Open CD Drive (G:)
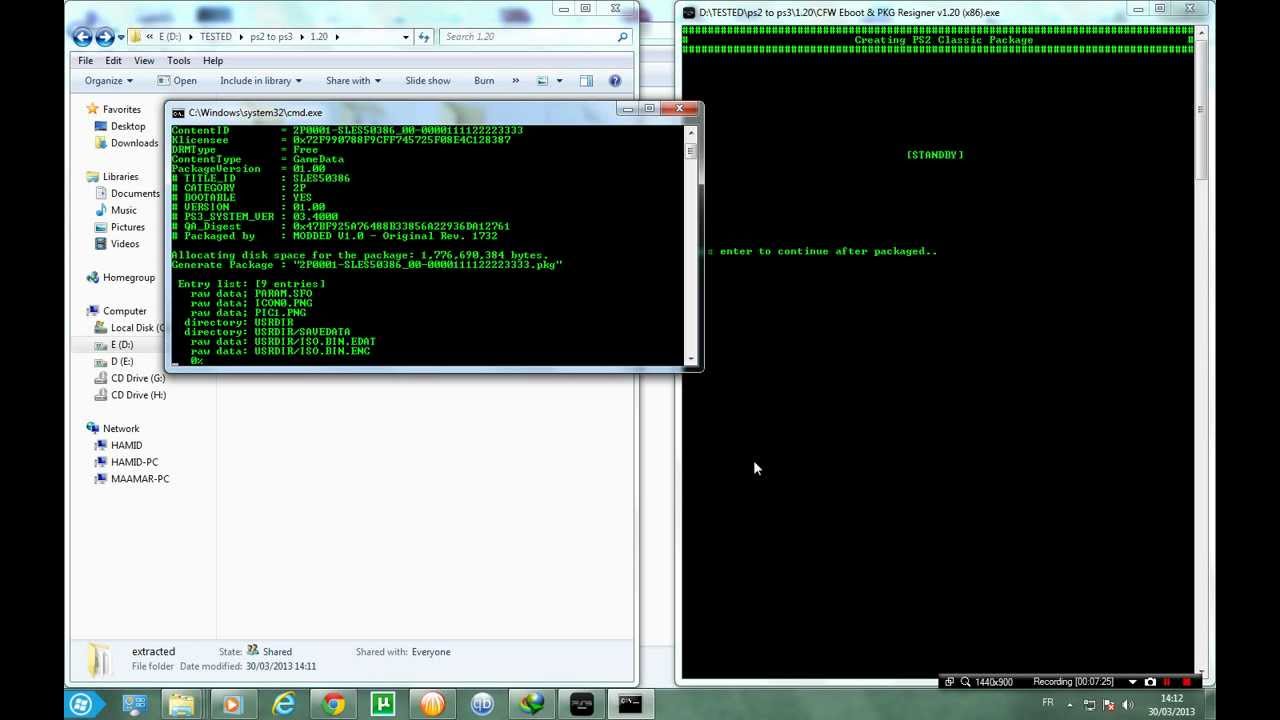 pos(138,378)
